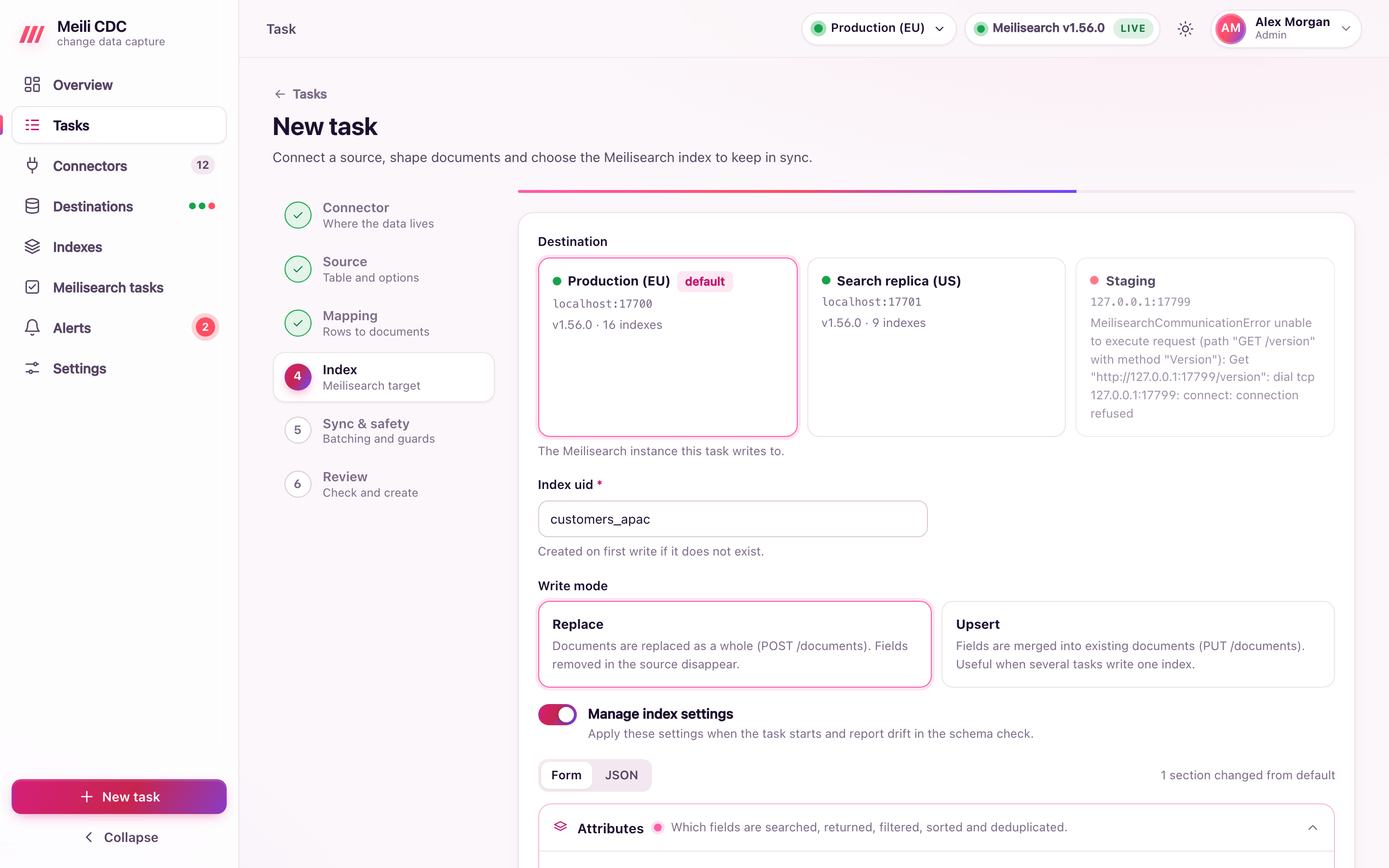Open the Alex Morgan account menu chevron
The height and width of the screenshot is (868, 1389).
(1346, 29)
